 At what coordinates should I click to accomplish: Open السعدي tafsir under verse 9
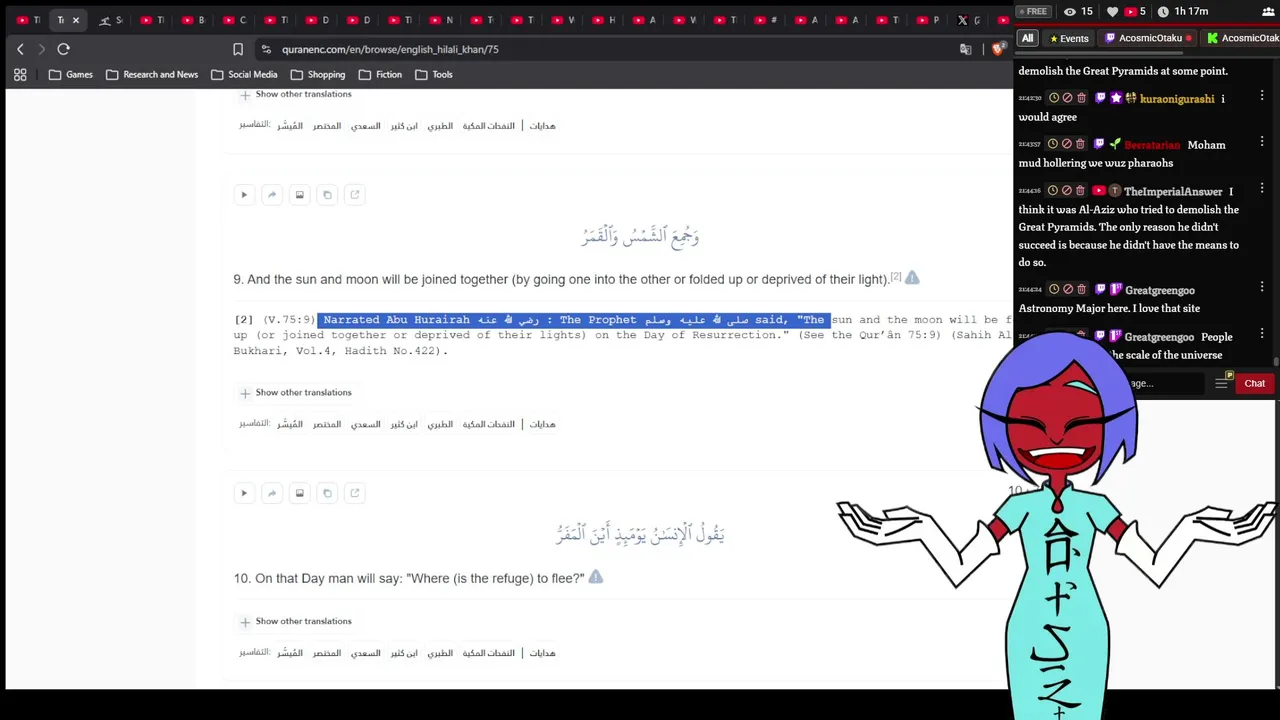point(365,424)
